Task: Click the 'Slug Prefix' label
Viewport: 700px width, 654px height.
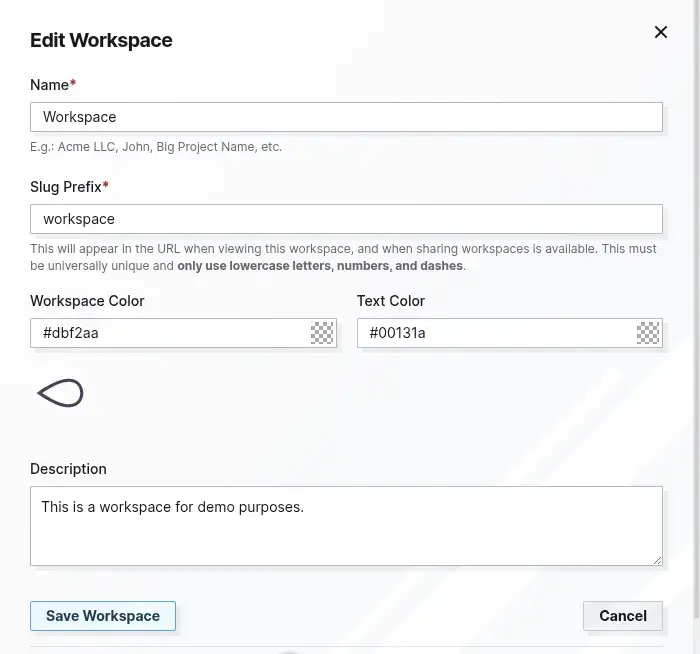Action: tap(69, 187)
